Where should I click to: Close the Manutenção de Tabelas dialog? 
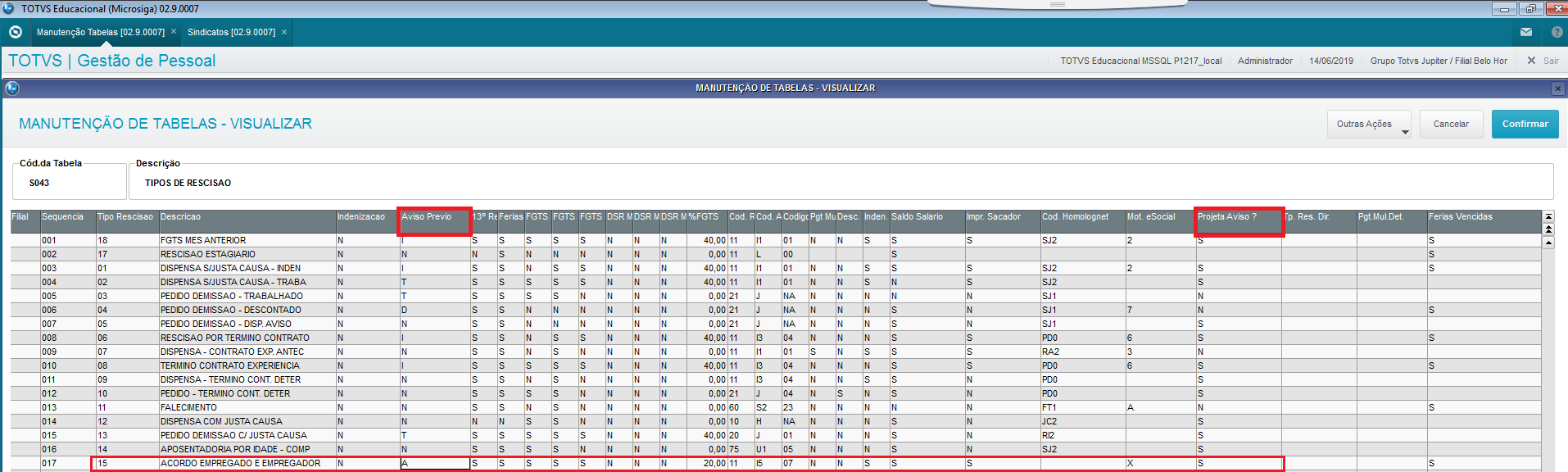click(x=1558, y=88)
